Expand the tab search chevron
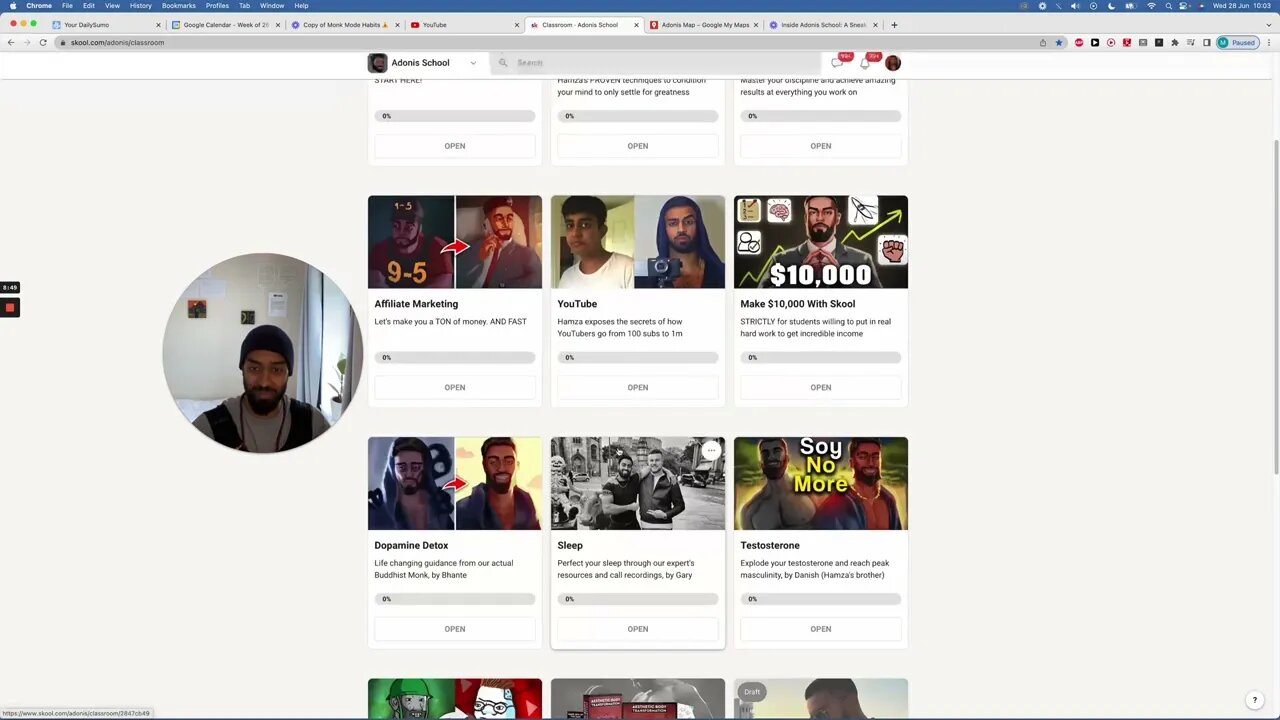 [x=1268, y=25]
